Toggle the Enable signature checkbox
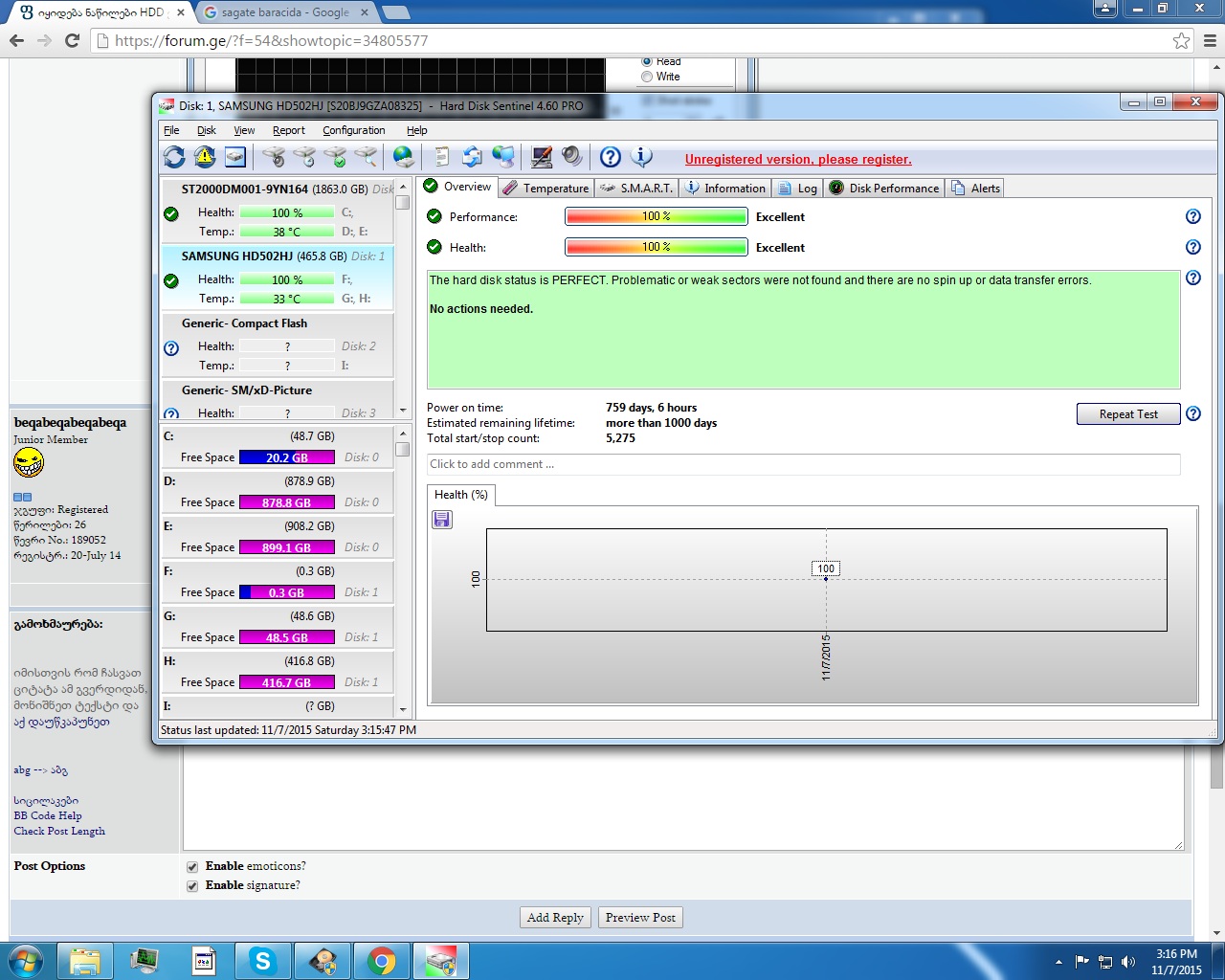This screenshot has height=980, width=1225. 192,885
